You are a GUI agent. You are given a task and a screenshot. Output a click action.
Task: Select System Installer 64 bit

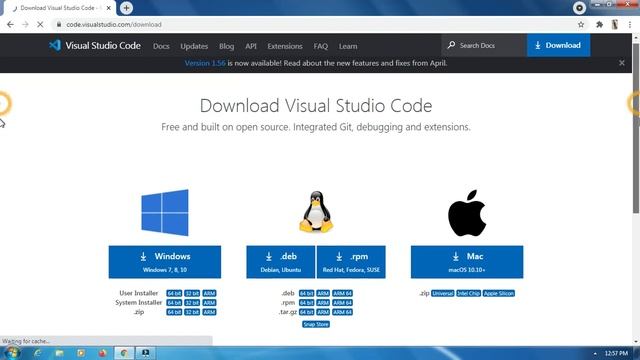(174, 302)
